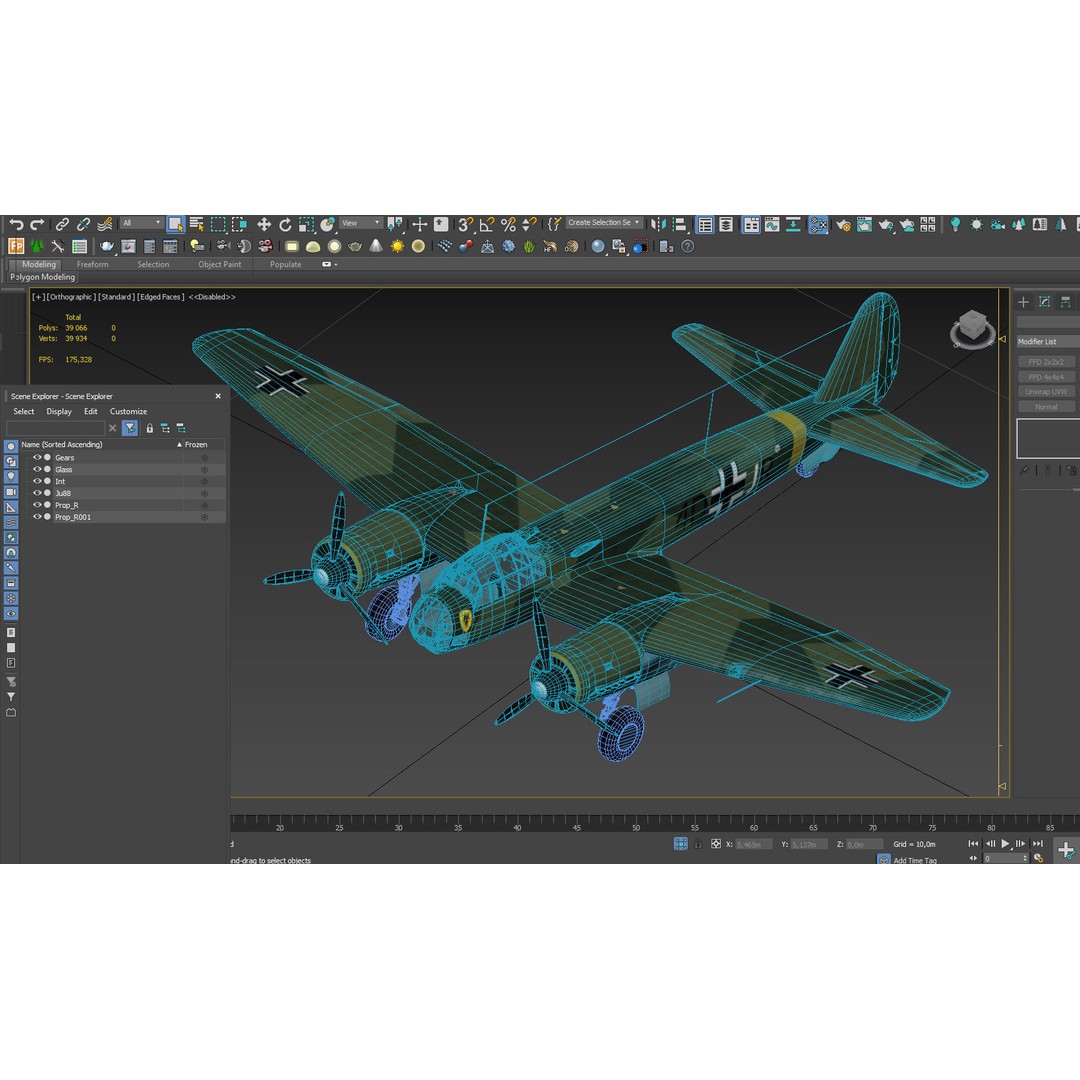This screenshot has width=1080, height=1080.
Task: Click the Unwrap UVW modifier button
Action: click(1046, 392)
